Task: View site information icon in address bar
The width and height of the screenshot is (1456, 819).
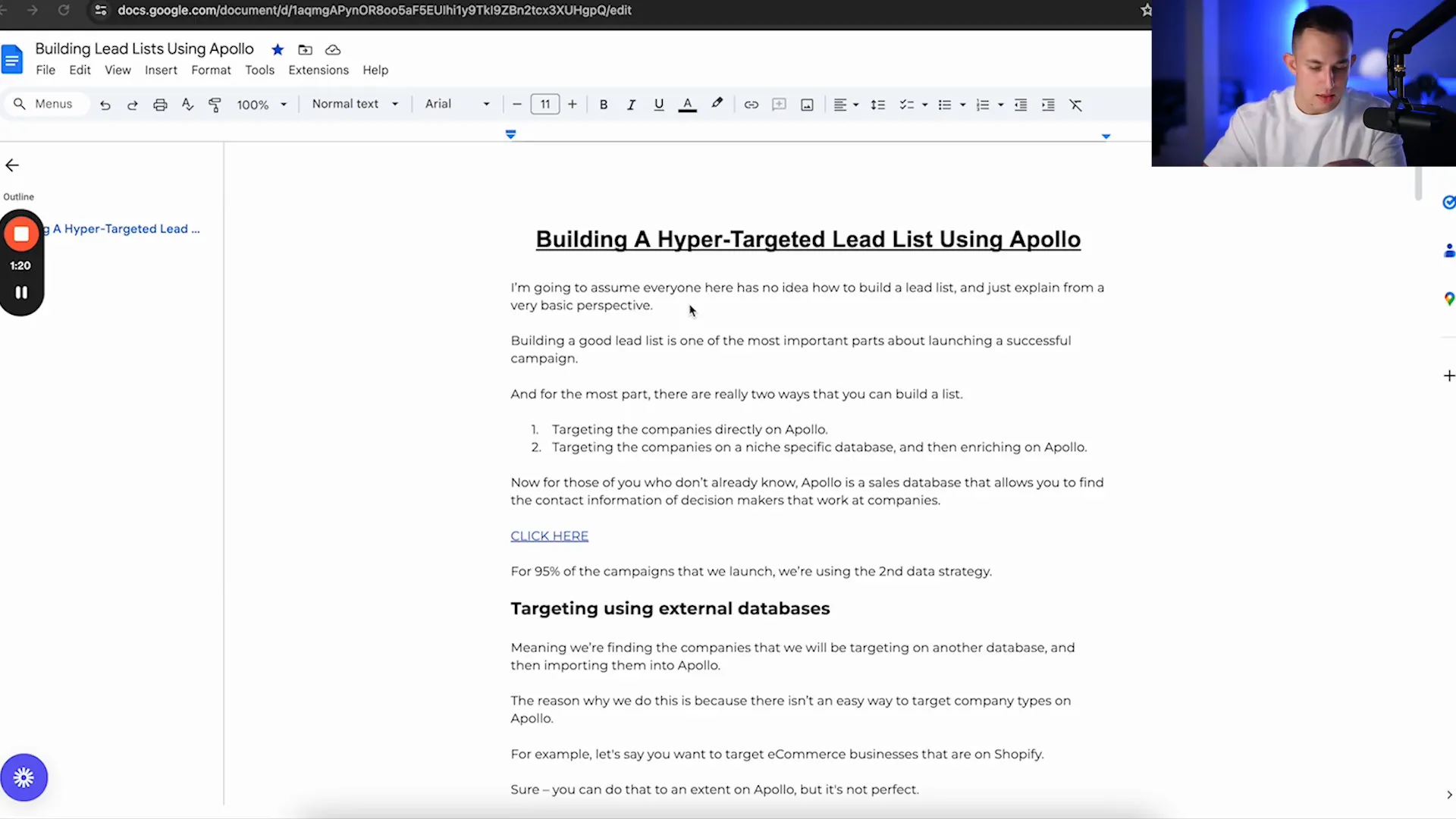Action: 100,11
